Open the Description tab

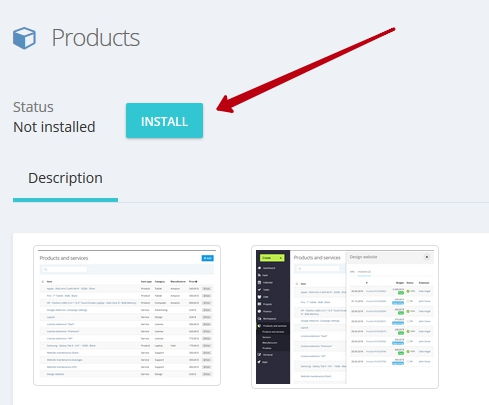click(65, 178)
